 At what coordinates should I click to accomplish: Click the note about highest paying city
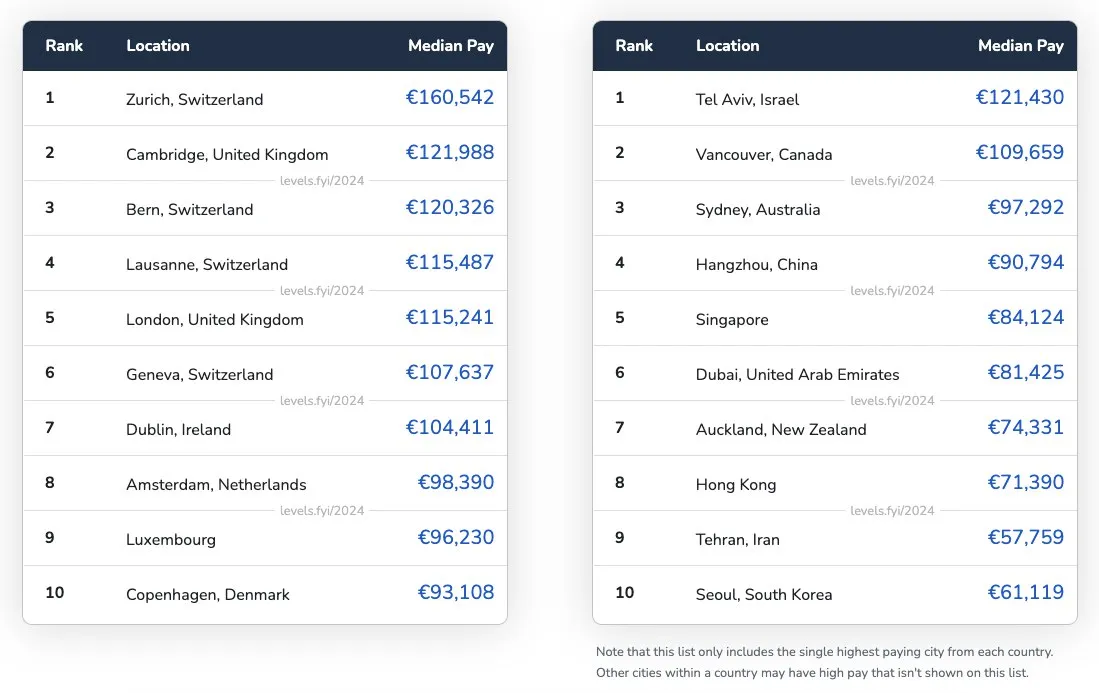coord(824,662)
